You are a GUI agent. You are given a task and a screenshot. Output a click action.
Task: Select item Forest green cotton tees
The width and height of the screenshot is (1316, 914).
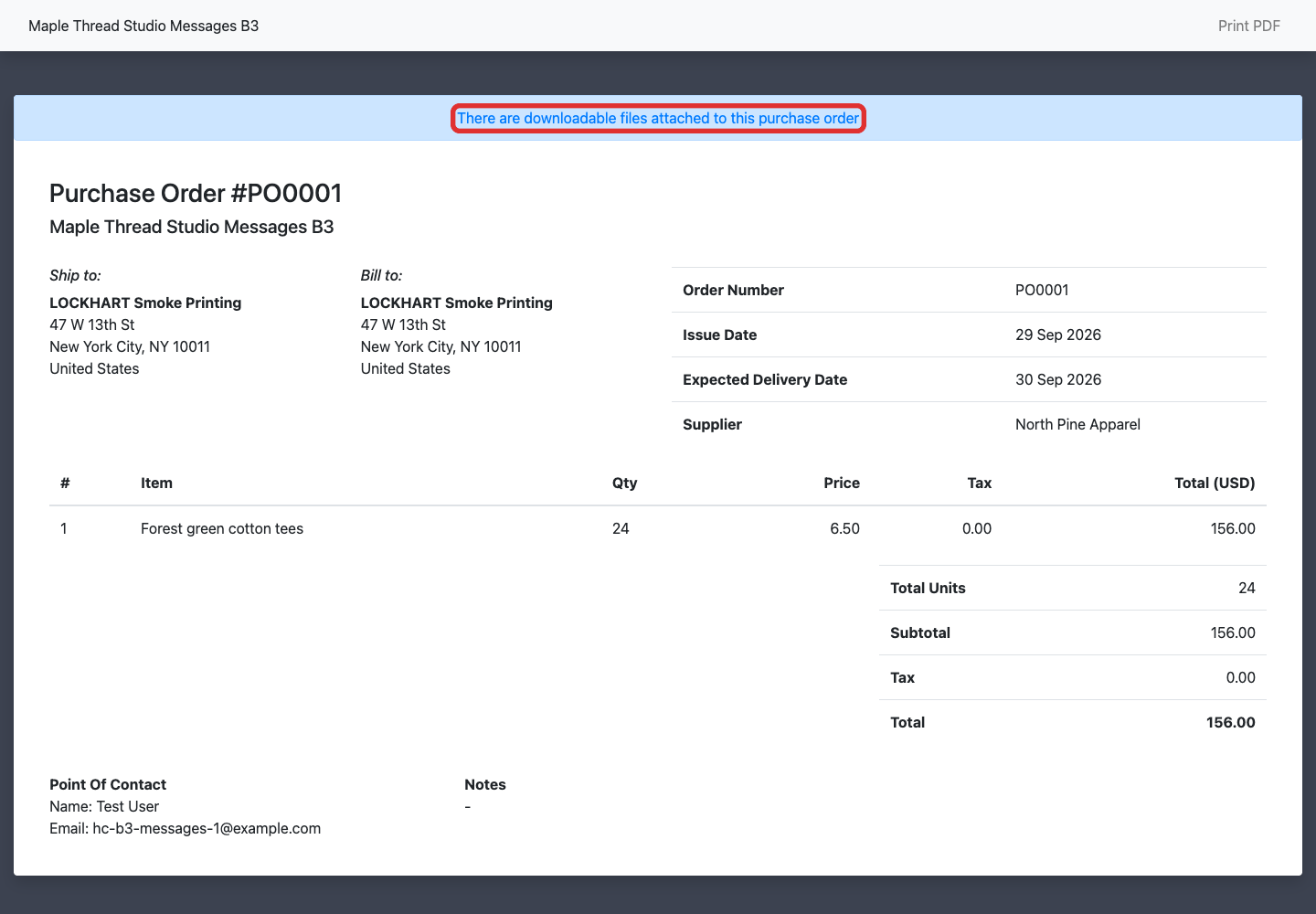tap(222, 528)
